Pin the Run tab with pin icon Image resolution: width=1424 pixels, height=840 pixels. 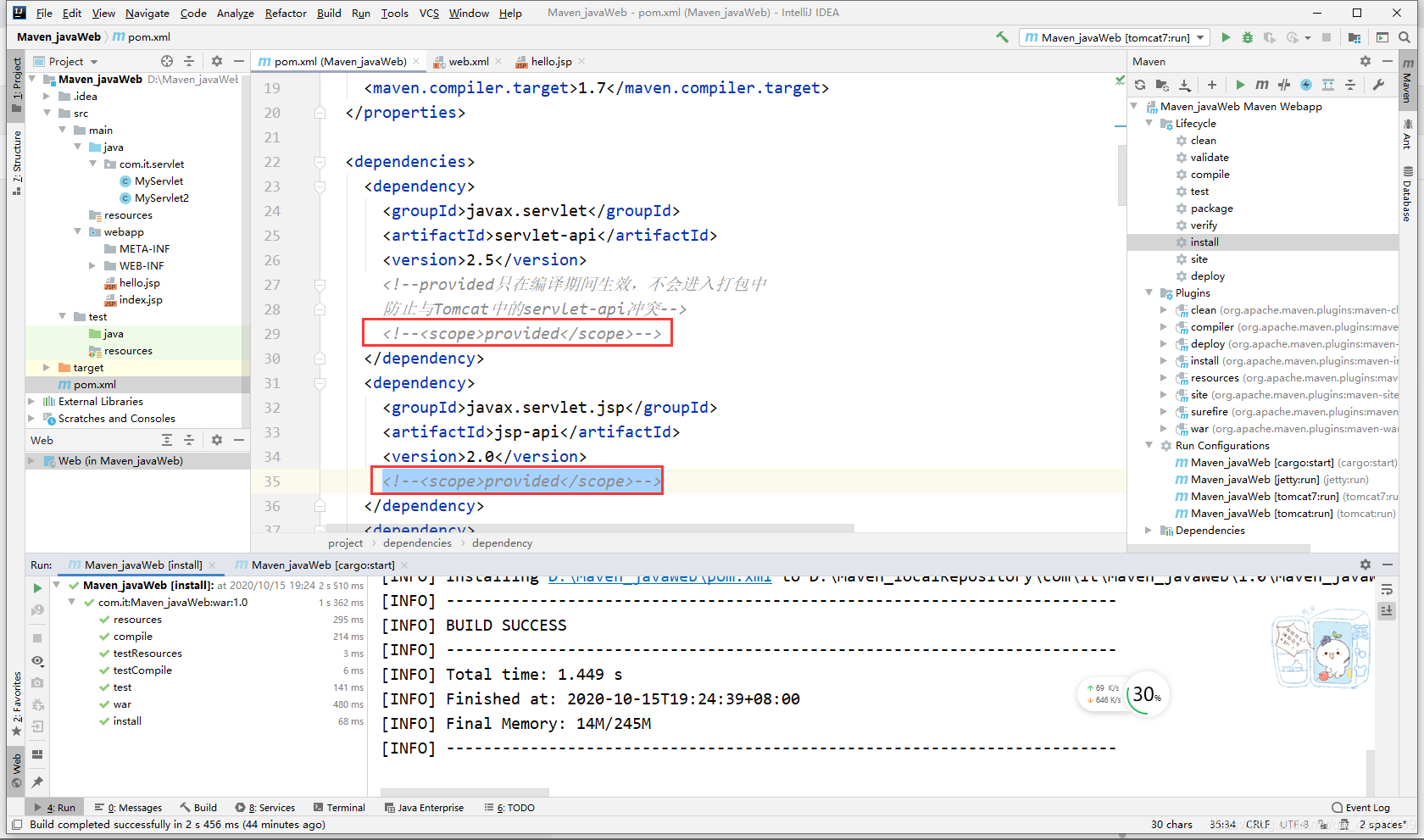(37, 782)
